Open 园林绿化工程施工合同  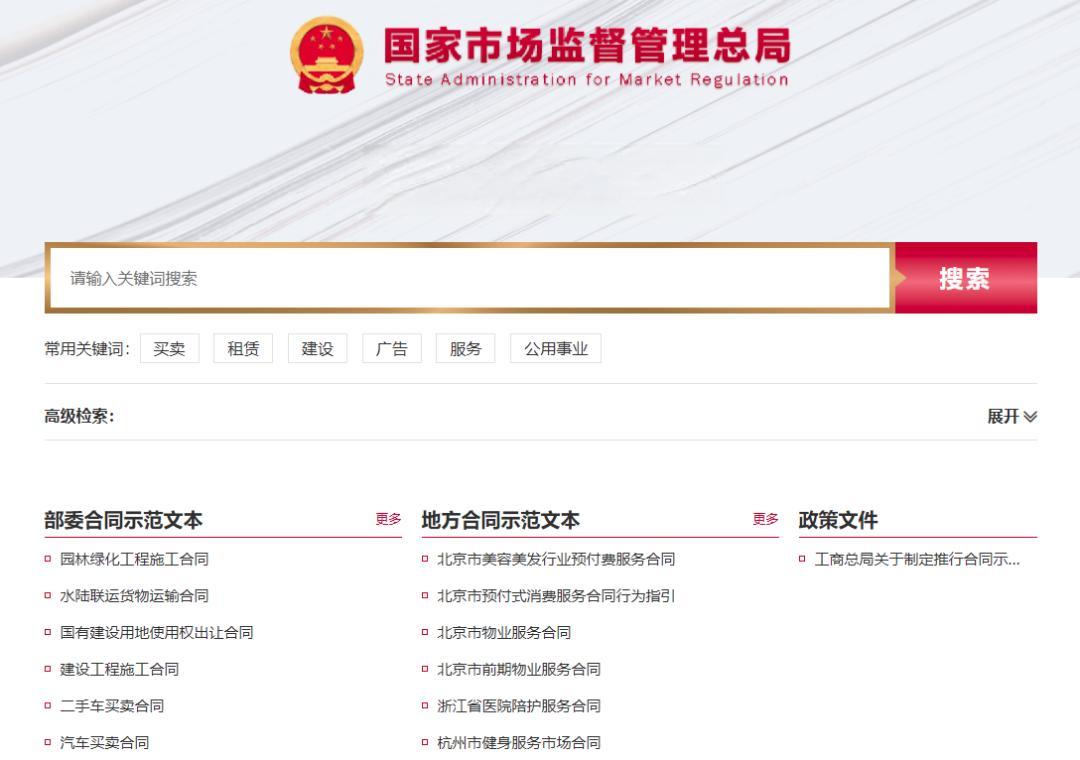pyautogui.click(x=134, y=559)
